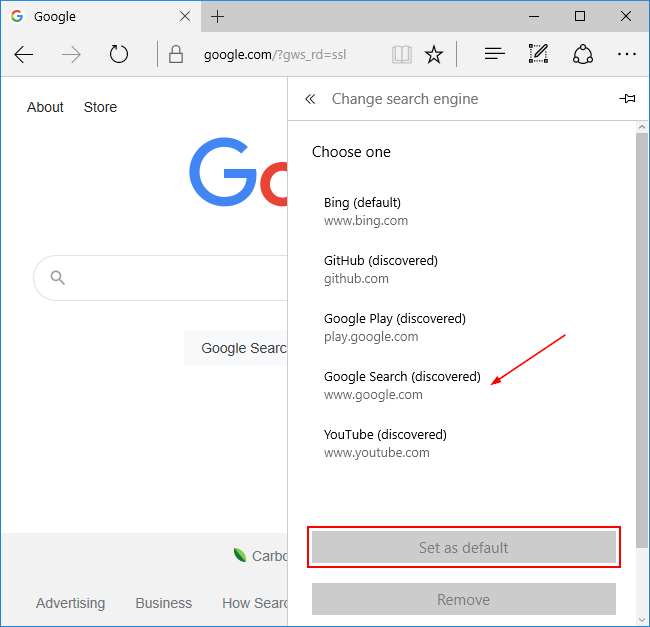Add page to favorites star
The width and height of the screenshot is (650, 627).
(434, 54)
